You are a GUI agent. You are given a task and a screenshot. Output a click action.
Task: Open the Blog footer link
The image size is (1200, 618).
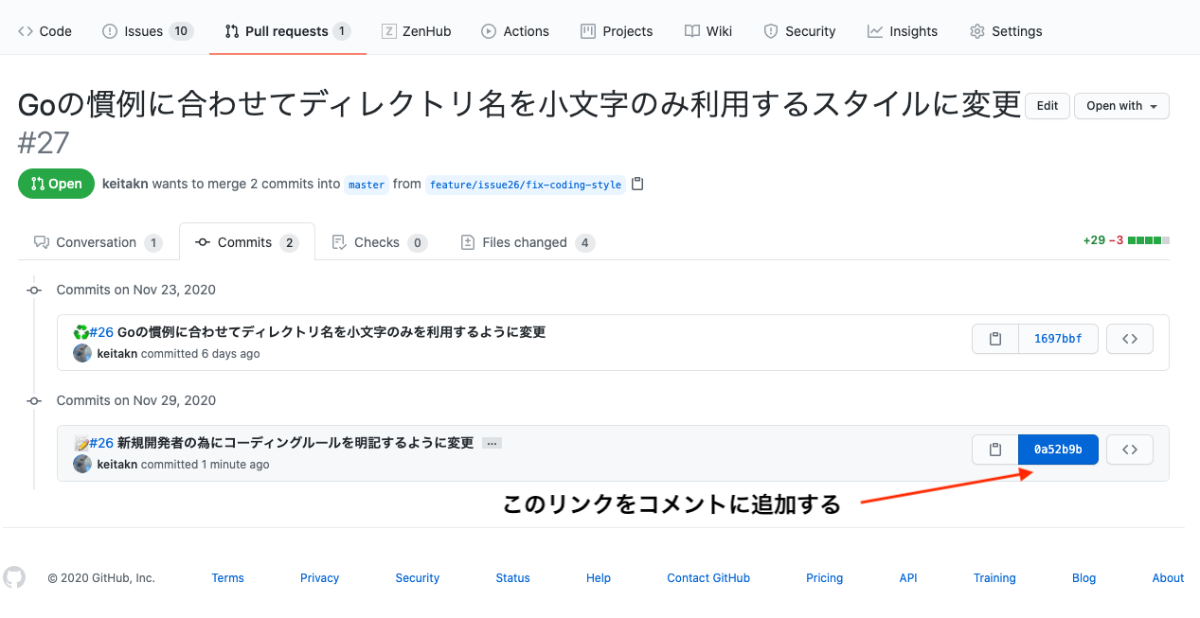coord(1084,578)
